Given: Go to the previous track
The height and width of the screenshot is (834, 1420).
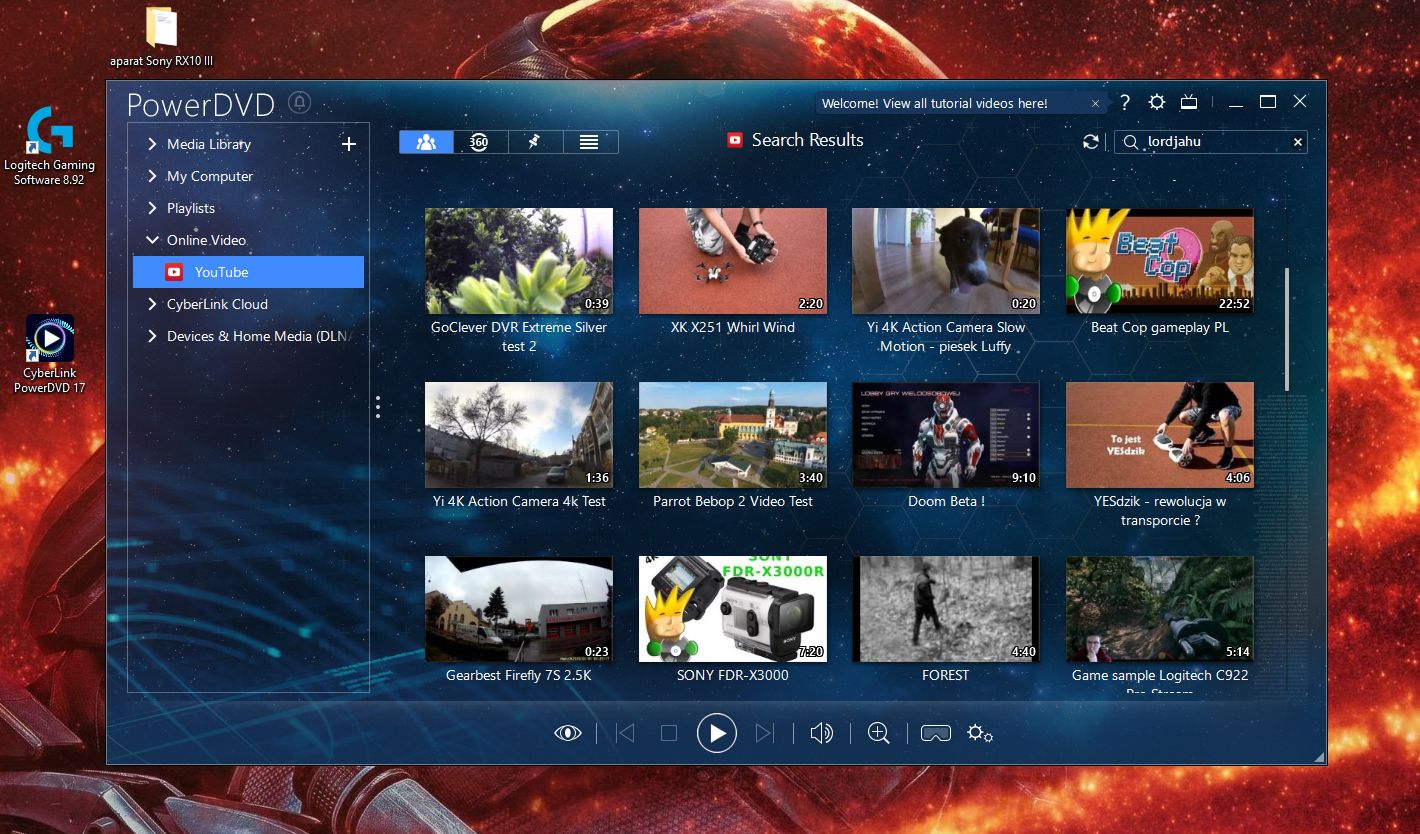Looking at the screenshot, I should click(x=626, y=733).
